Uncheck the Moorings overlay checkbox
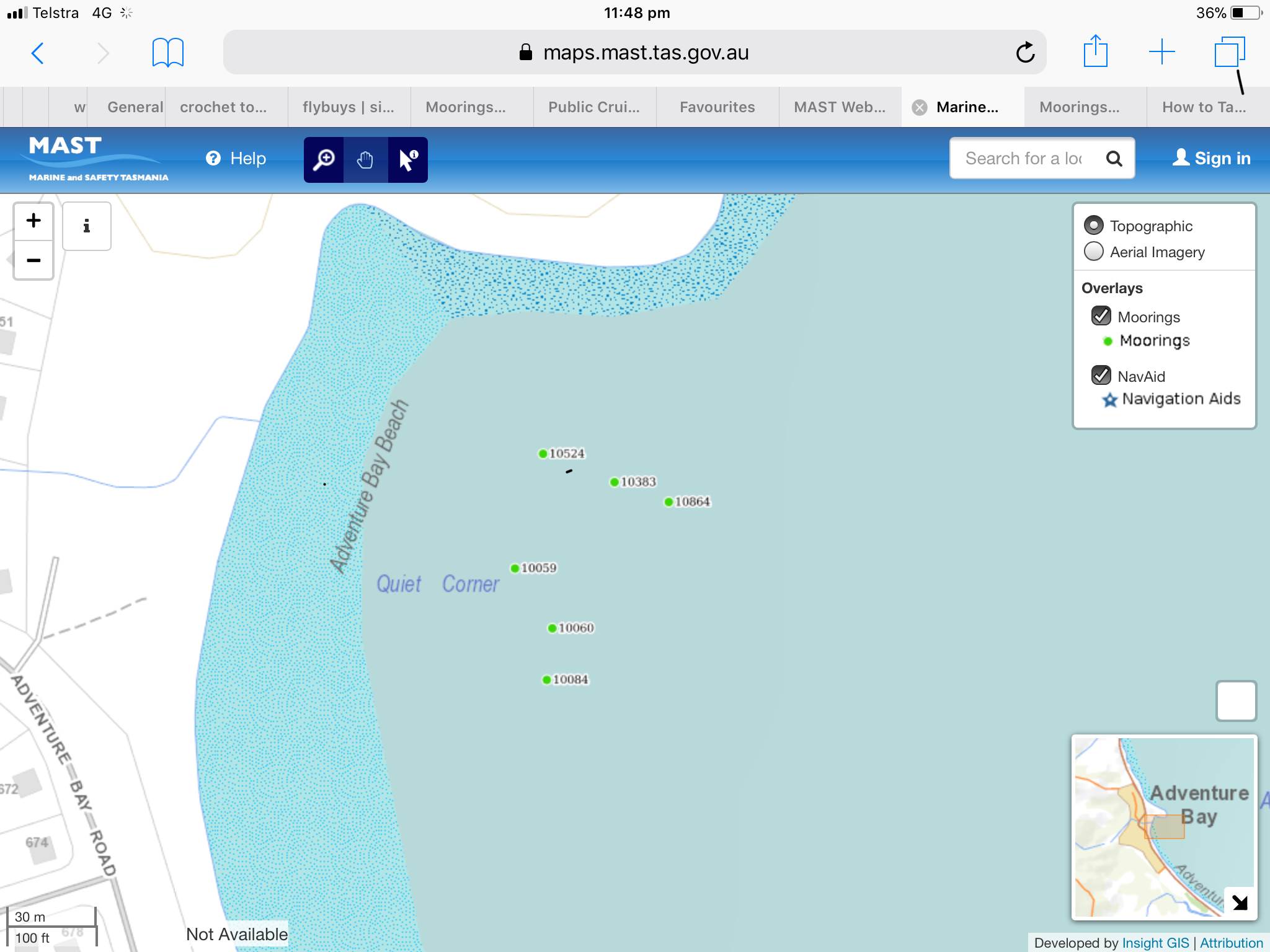This screenshot has width=1270, height=952. pos(1101,316)
